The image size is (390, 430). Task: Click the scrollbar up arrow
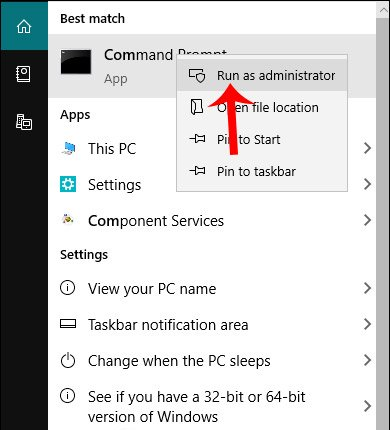(383, 10)
